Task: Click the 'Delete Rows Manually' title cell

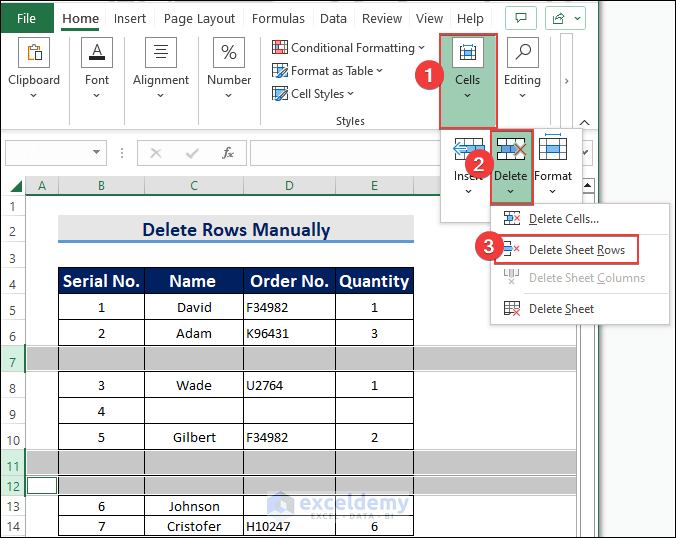Action: [236, 229]
